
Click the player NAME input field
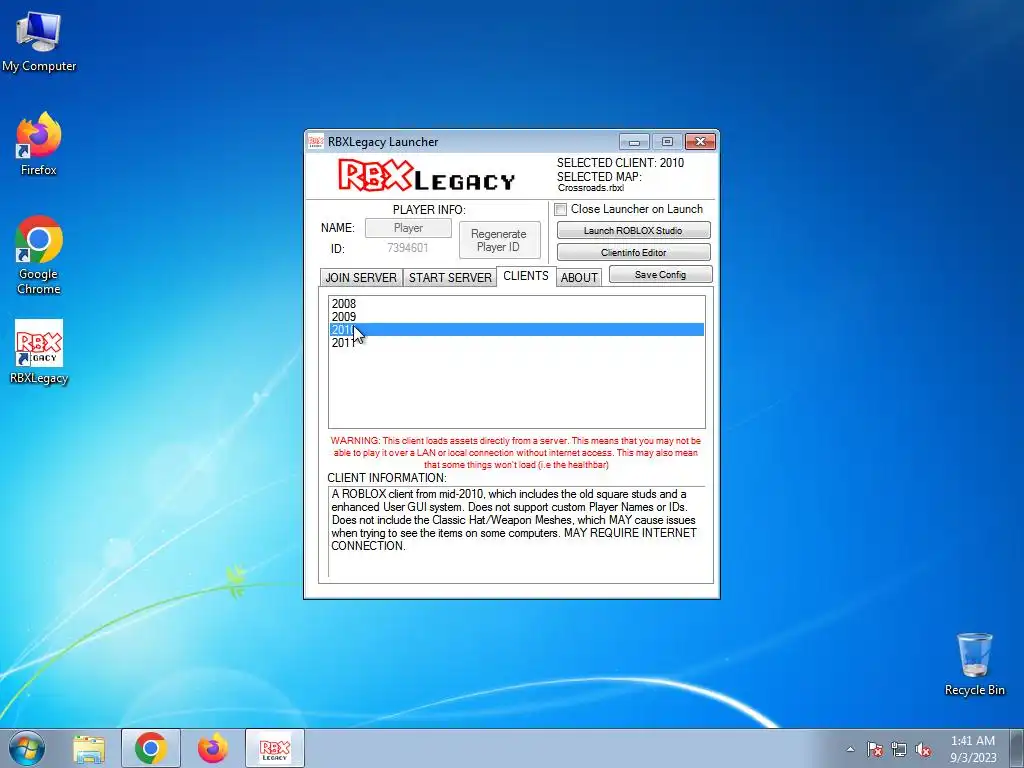point(408,228)
